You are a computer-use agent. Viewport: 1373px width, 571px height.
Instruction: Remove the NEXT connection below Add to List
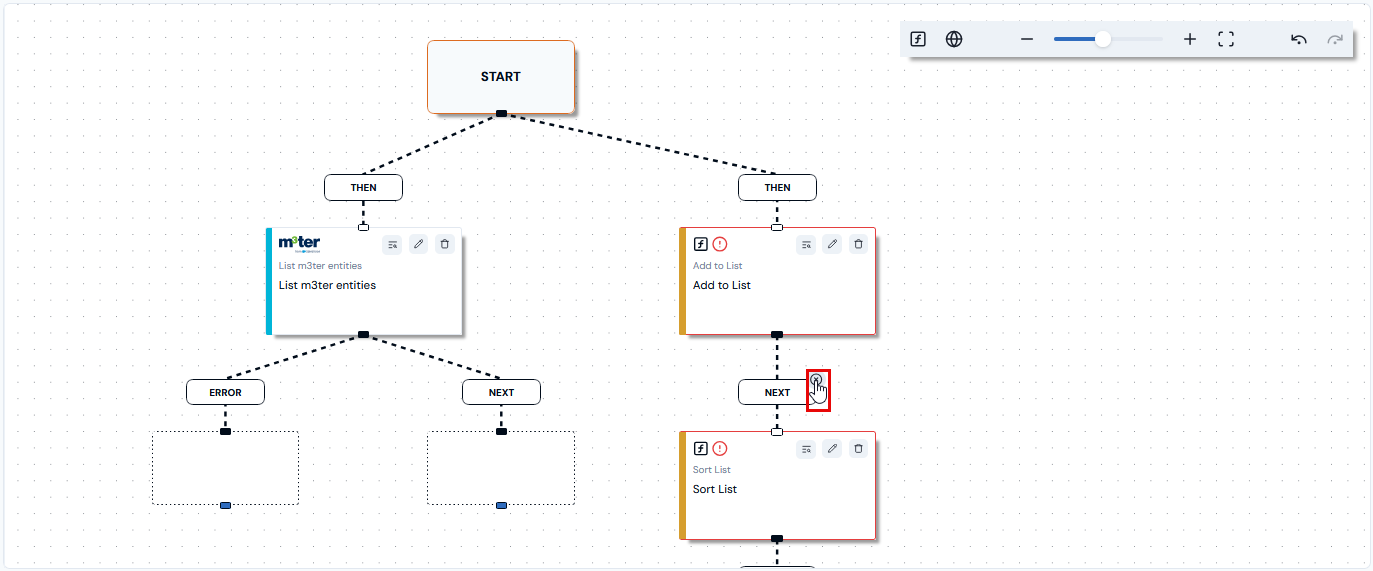tap(816, 380)
